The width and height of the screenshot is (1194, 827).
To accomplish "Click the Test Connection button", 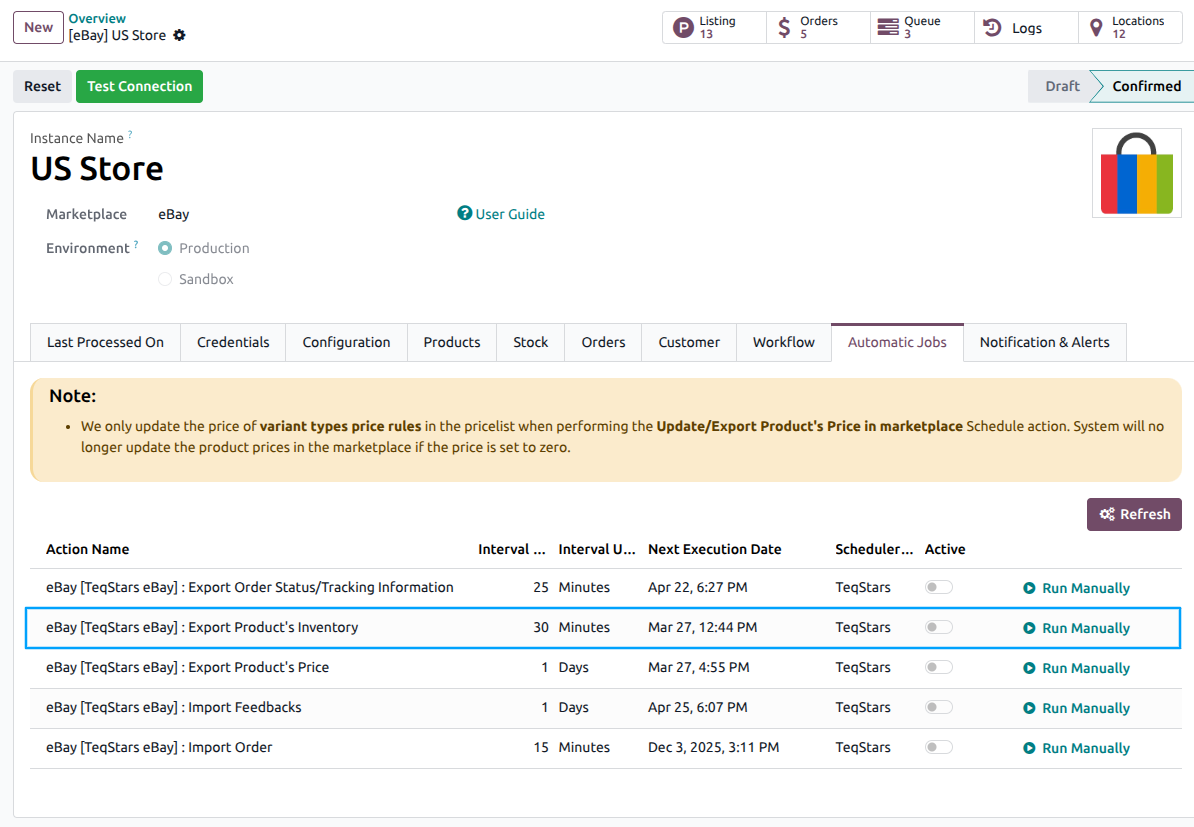I will [x=139, y=86].
